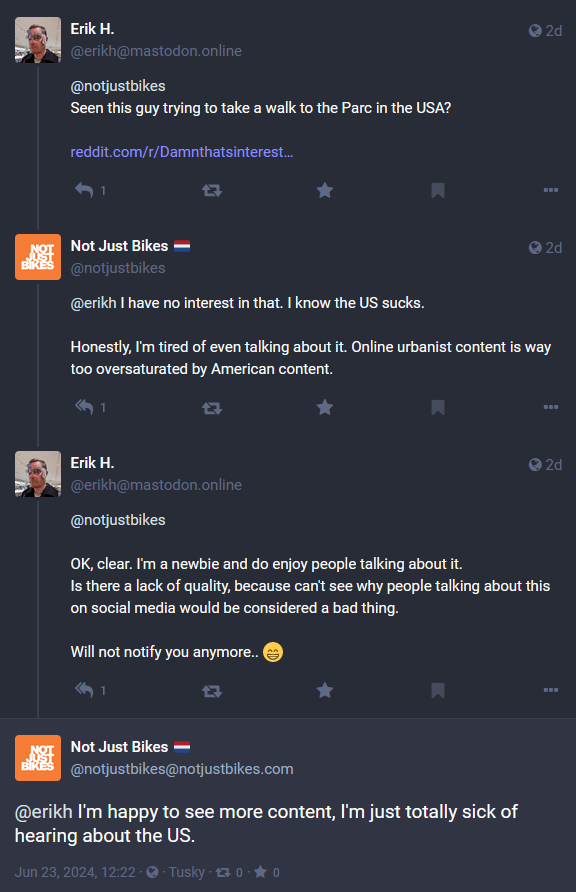This screenshot has height=892, width=576.
Task: Open the reddit.com/r/Damnthatsinterest link
Action: [182, 152]
